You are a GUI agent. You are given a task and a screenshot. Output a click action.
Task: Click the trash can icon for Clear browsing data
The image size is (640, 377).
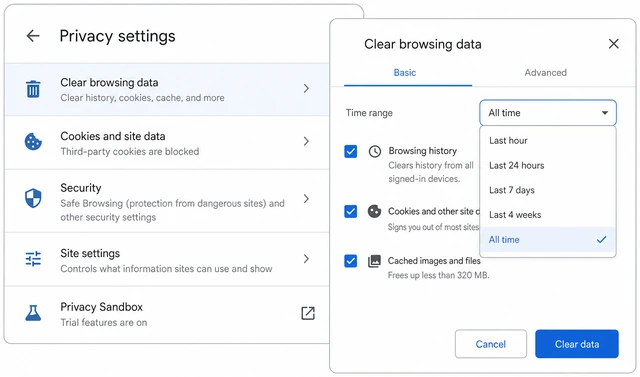33,89
